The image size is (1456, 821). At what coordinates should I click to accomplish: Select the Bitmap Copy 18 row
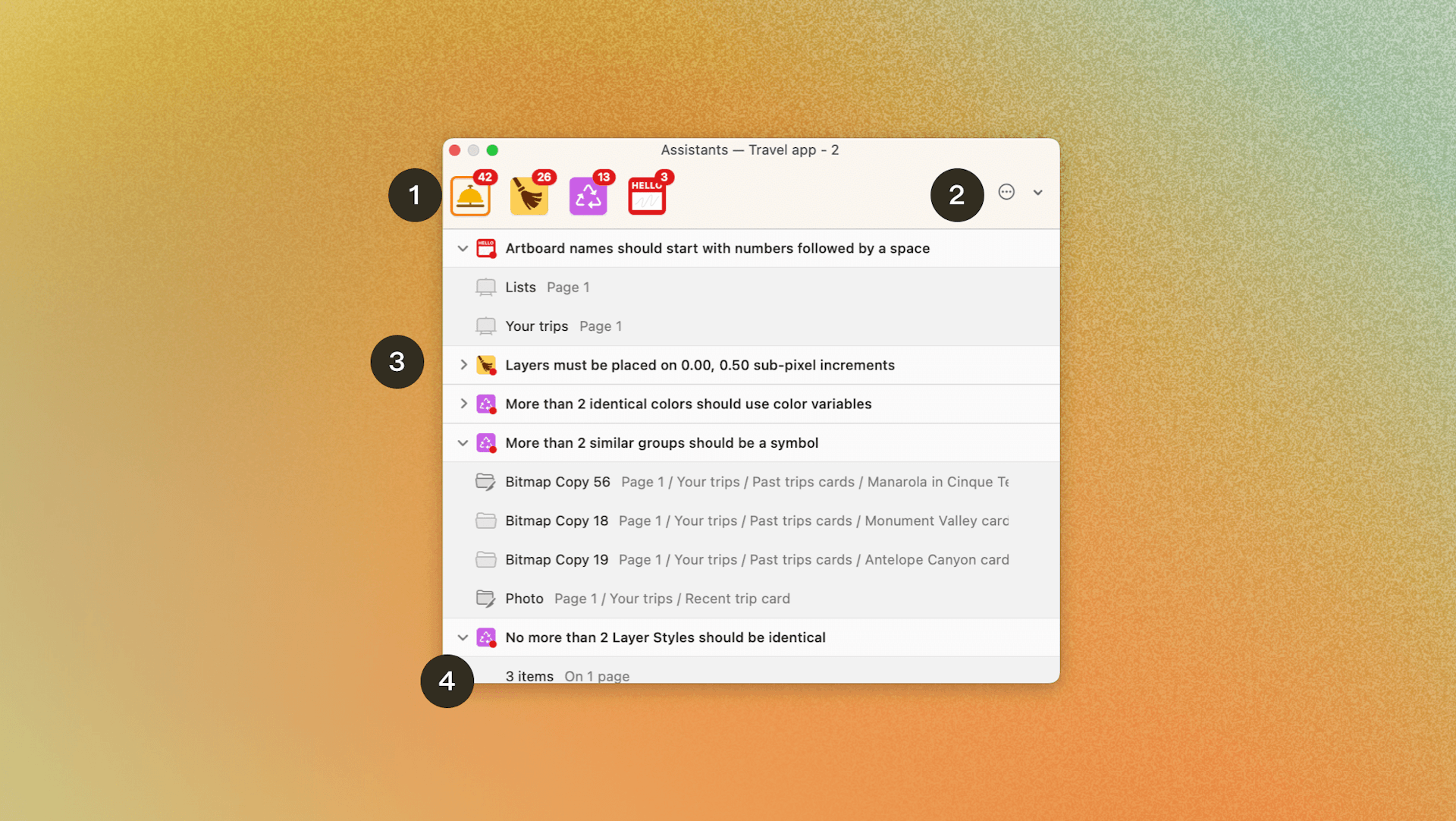tap(751, 521)
